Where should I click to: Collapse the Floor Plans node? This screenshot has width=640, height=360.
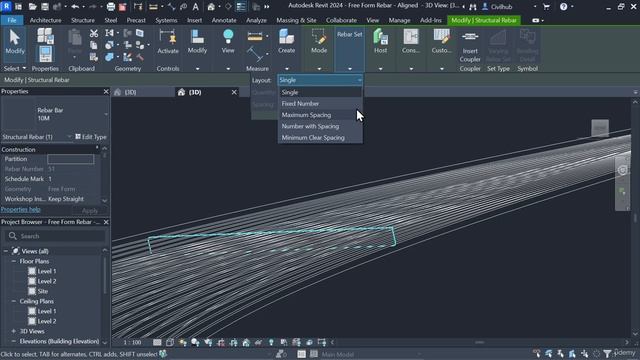click(13, 261)
